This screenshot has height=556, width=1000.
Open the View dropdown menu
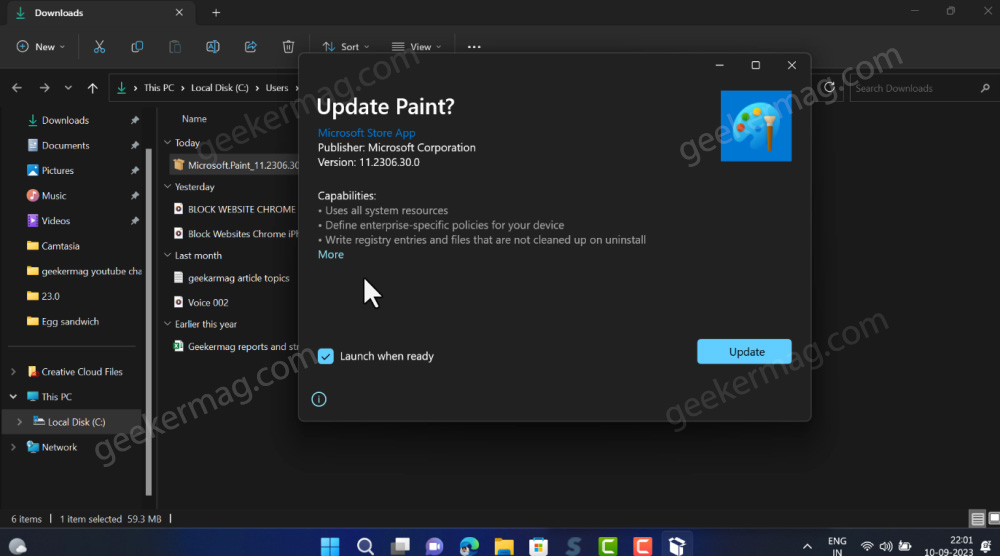[x=416, y=47]
